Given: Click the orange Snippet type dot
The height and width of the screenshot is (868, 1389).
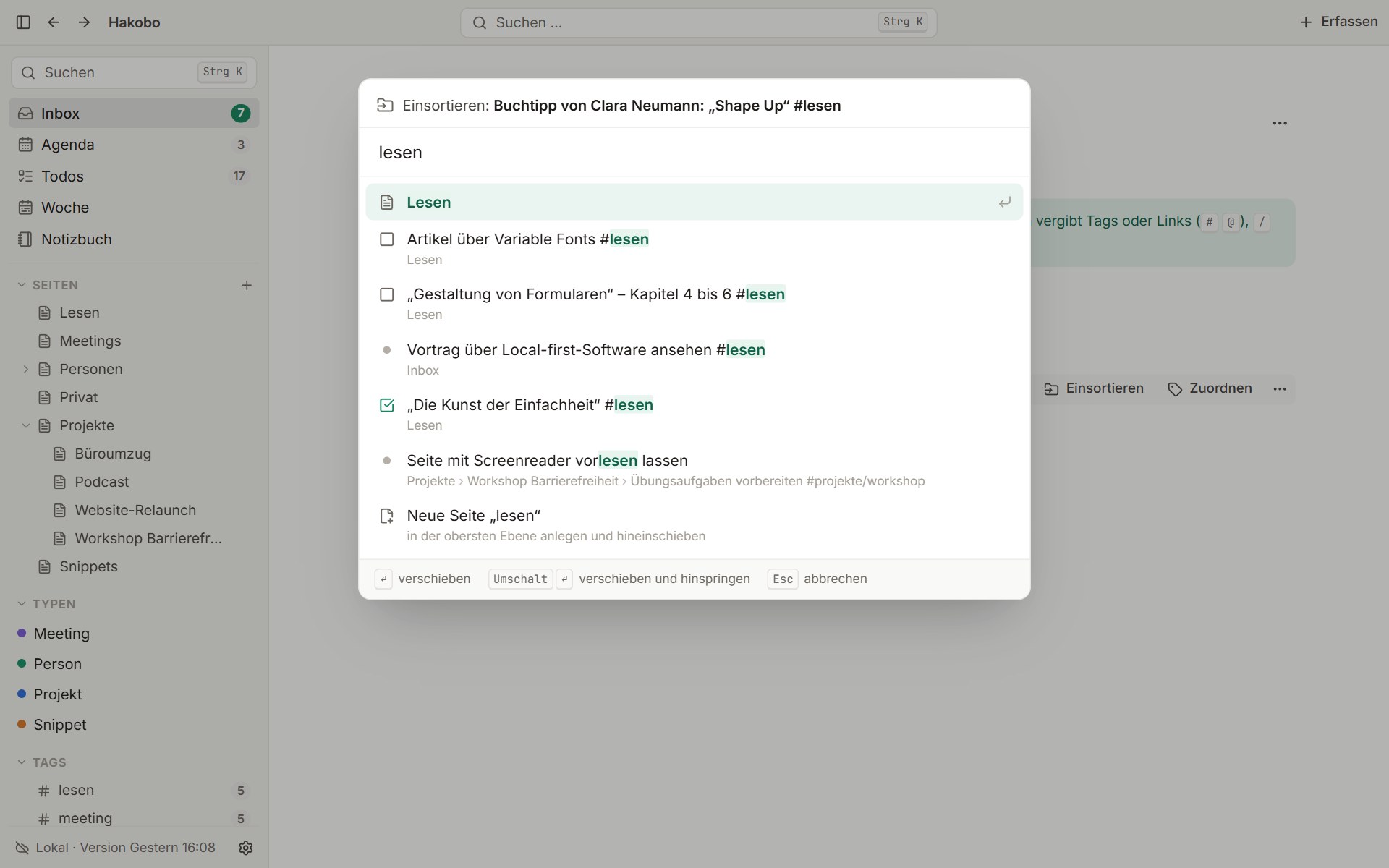Looking at the screenshot, I should (22, 725).
